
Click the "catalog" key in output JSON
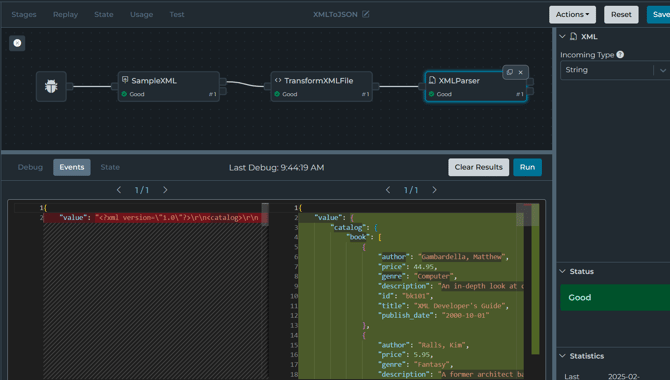349,227
